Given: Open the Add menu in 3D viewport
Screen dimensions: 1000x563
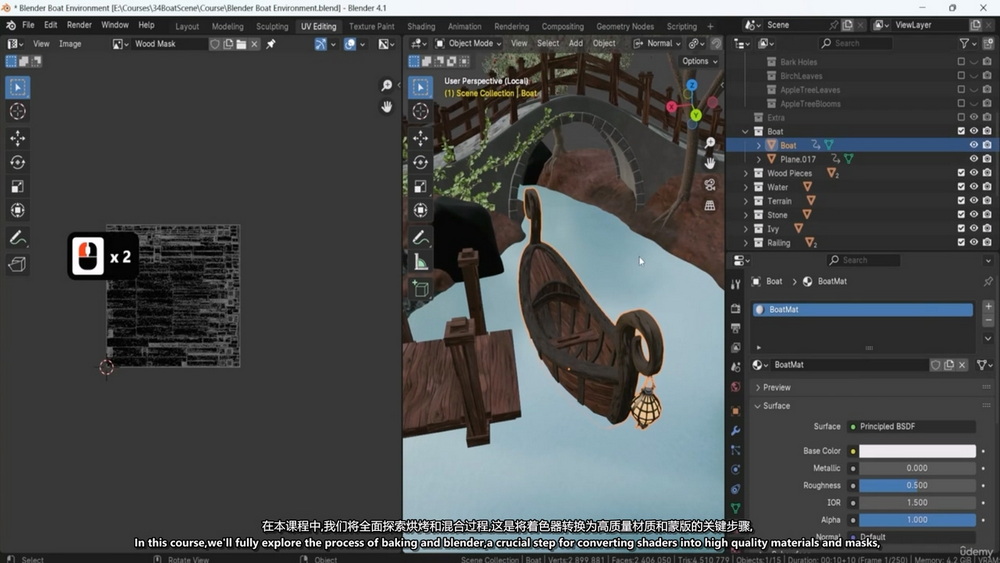Looking at the screenshot, I should (575, 43).
